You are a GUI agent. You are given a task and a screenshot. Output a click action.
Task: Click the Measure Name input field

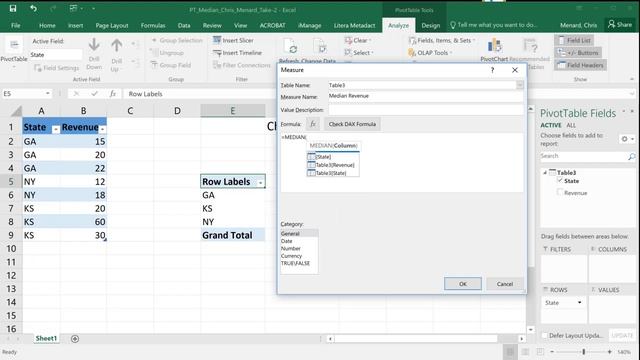pos(426,96)
